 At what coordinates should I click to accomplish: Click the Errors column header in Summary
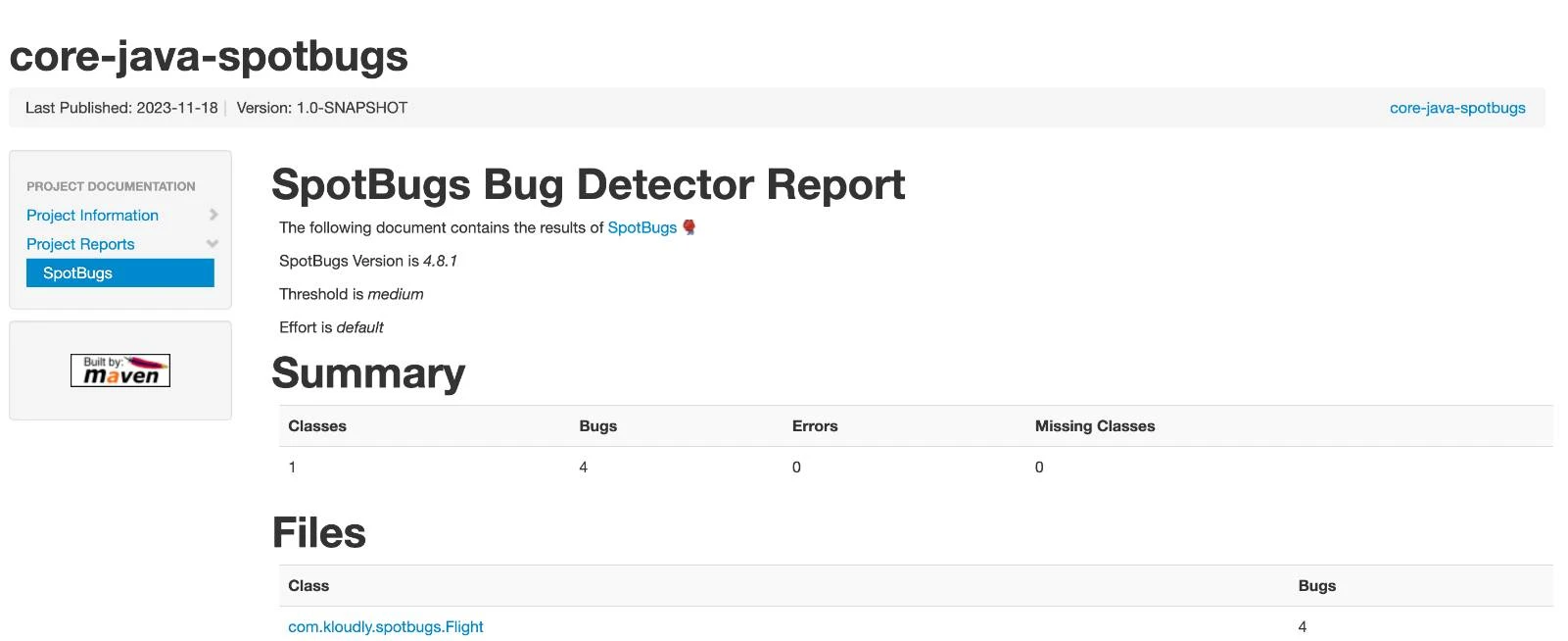coord(815,425)
